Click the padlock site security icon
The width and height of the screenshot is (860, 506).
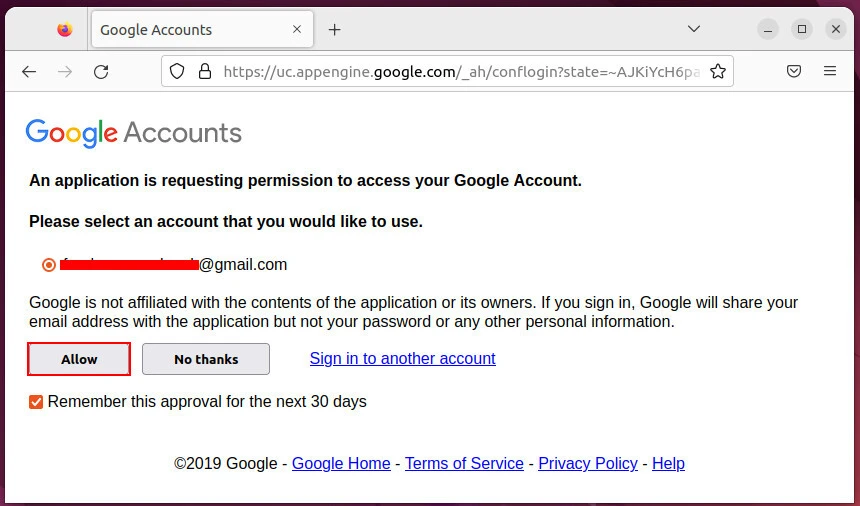(x=205, y=71)
